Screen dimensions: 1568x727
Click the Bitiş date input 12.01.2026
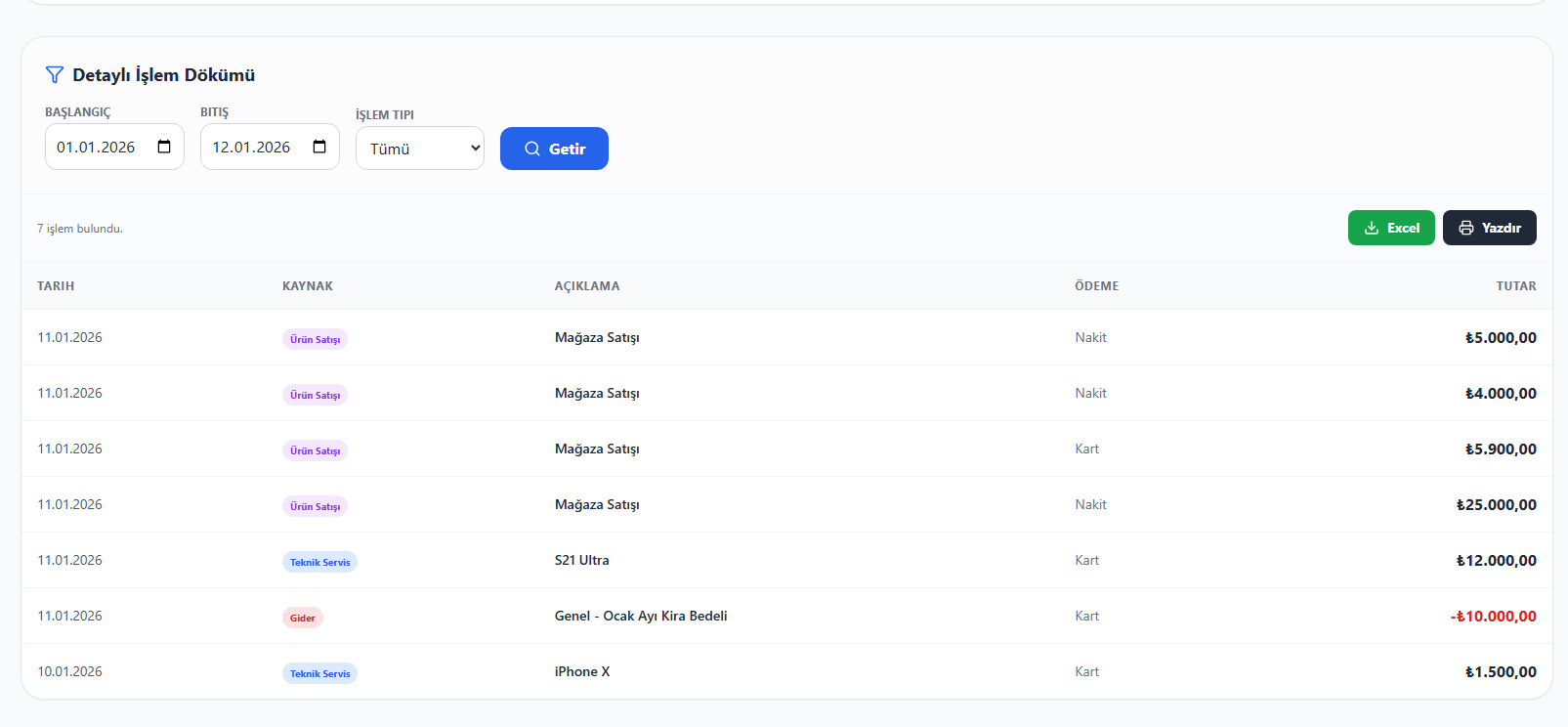click(x=252, y=147)
